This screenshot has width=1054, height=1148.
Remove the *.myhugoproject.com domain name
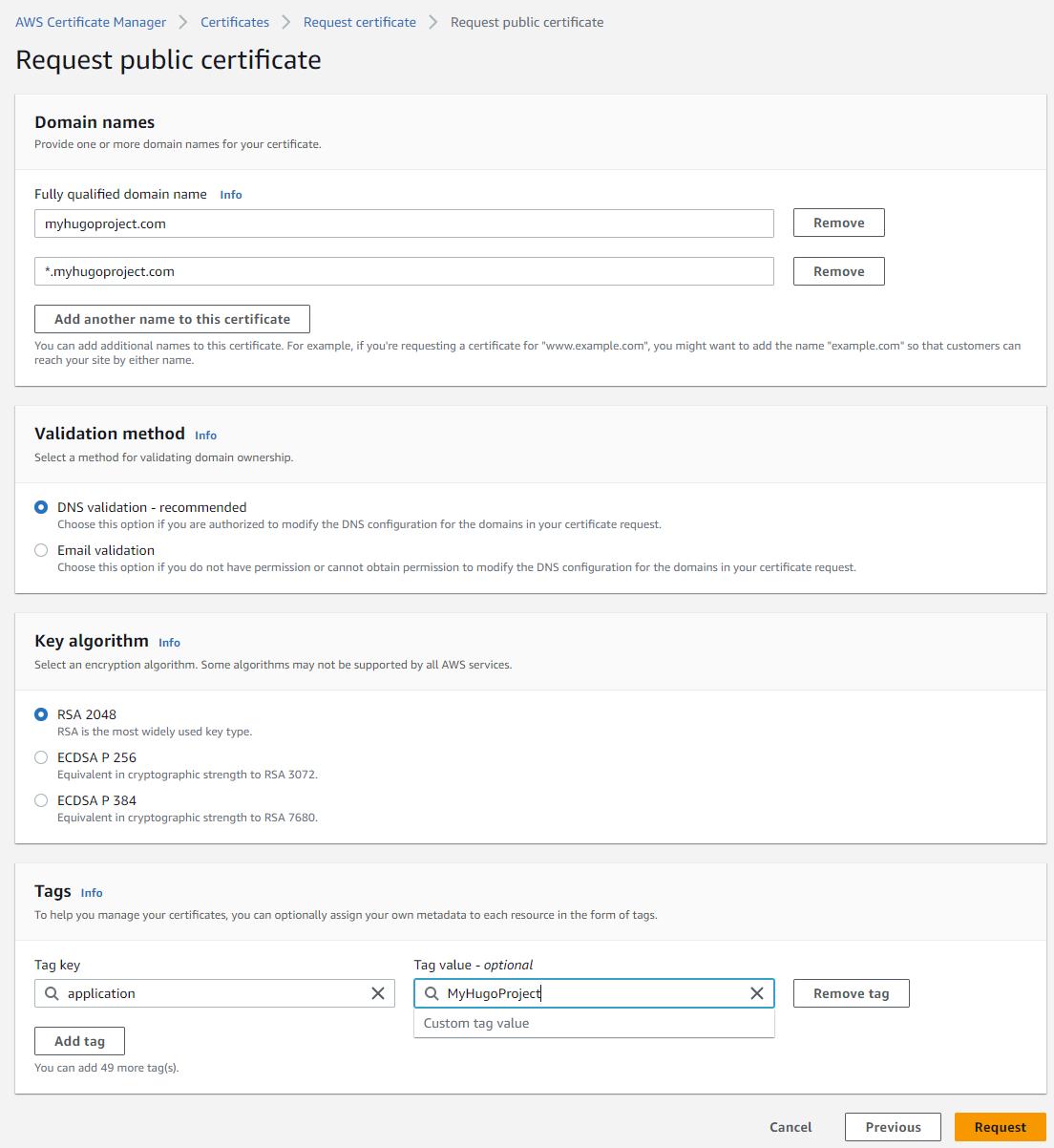pos(839,271)
